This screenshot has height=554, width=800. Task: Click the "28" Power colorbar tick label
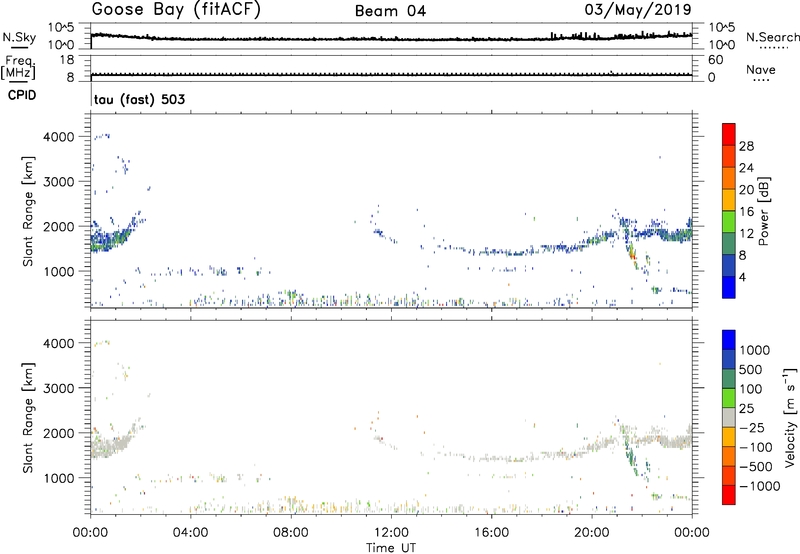point(746,146)
